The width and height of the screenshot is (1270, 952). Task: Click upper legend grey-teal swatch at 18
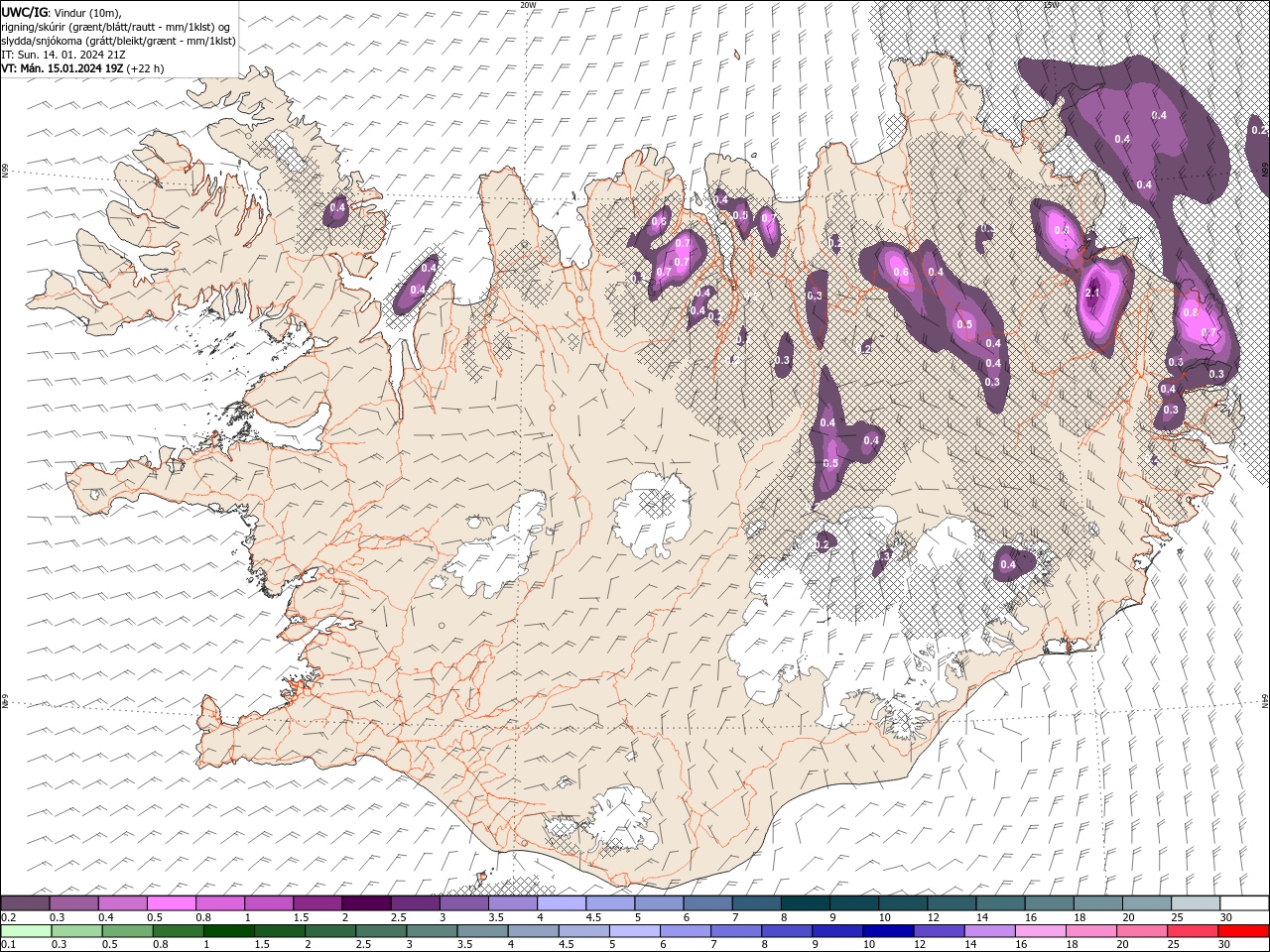point(1098,903)
